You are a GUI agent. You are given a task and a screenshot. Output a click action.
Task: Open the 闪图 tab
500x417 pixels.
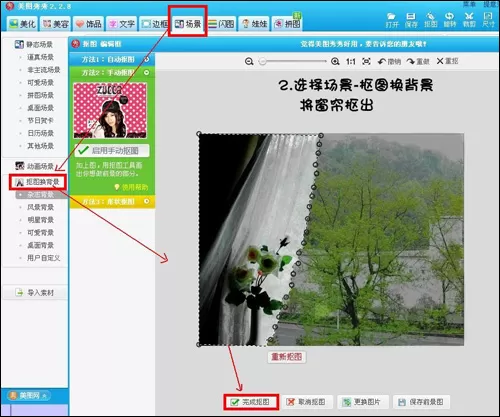tap(221, 24)
